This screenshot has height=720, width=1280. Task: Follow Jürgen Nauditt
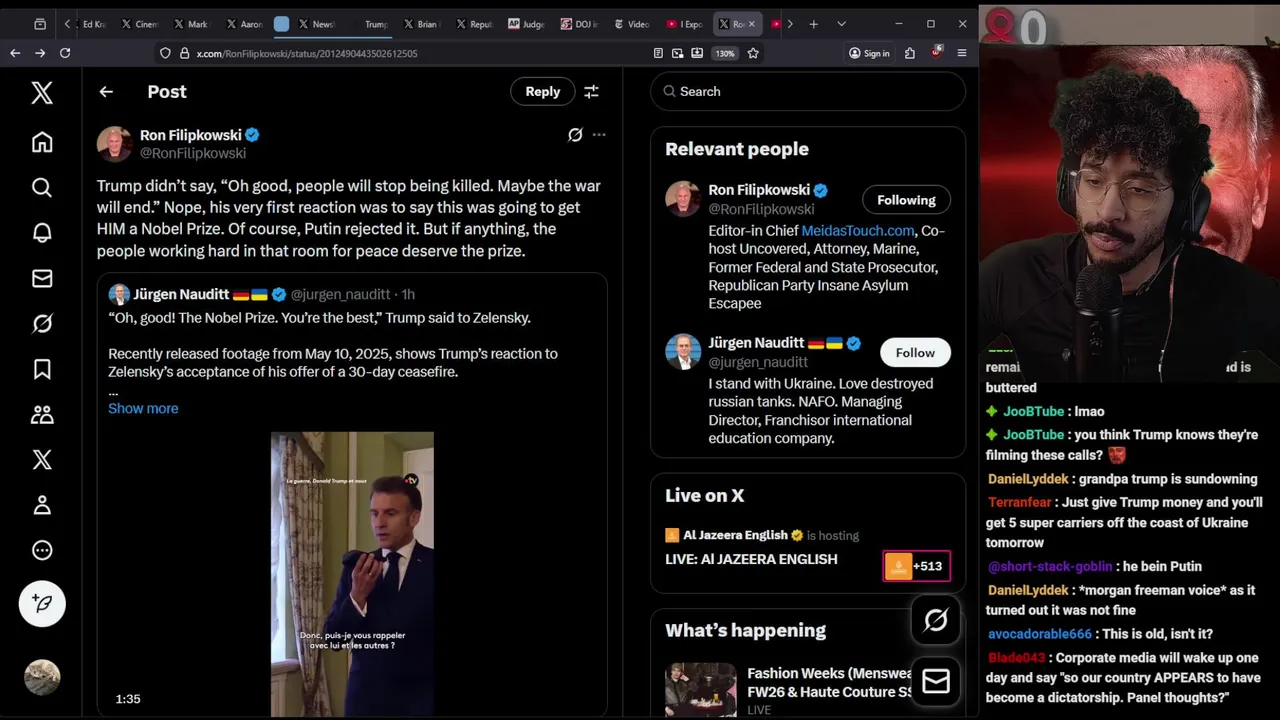(915, 353)
